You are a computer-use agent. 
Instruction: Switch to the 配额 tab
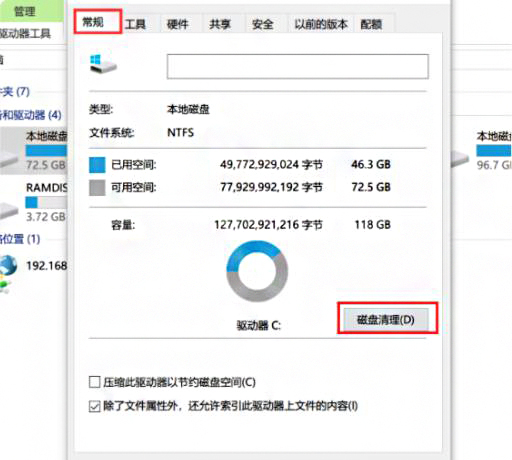[x=371, y=24]
